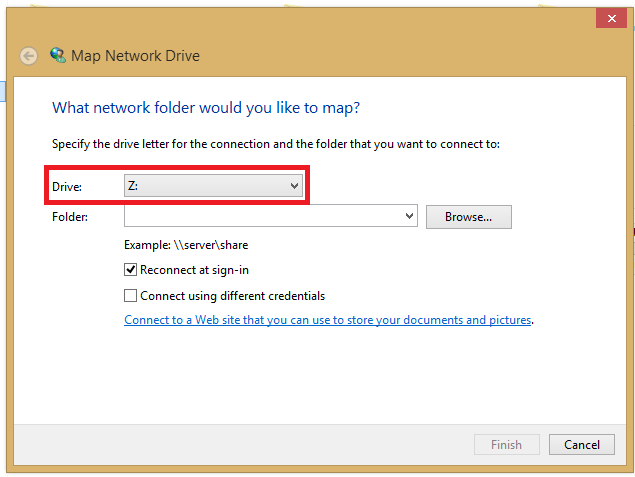Click the Drive: label
The image size is (635, 477).
coord(67,187)
